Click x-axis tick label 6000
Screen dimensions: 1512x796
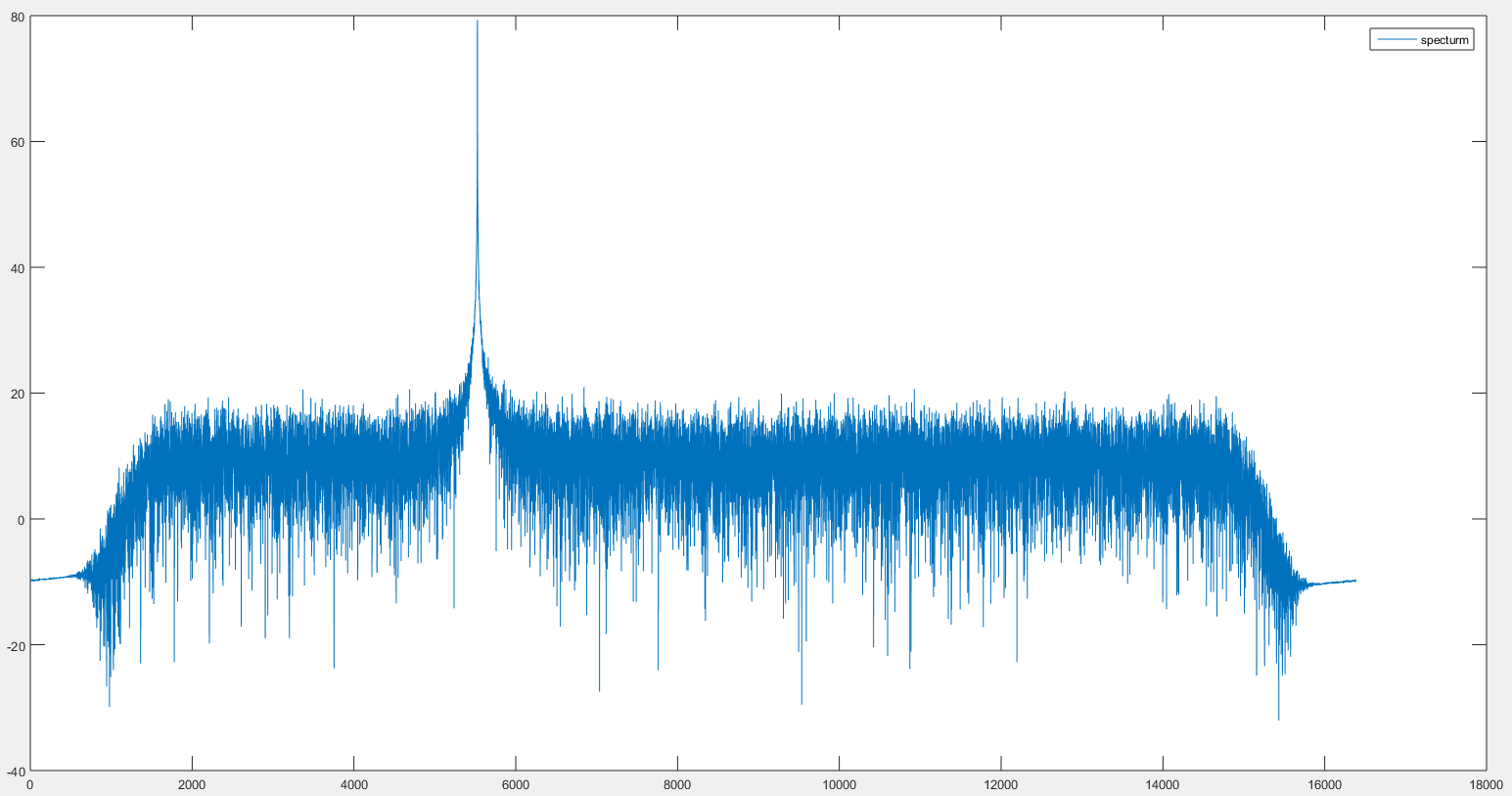point(516,785)
